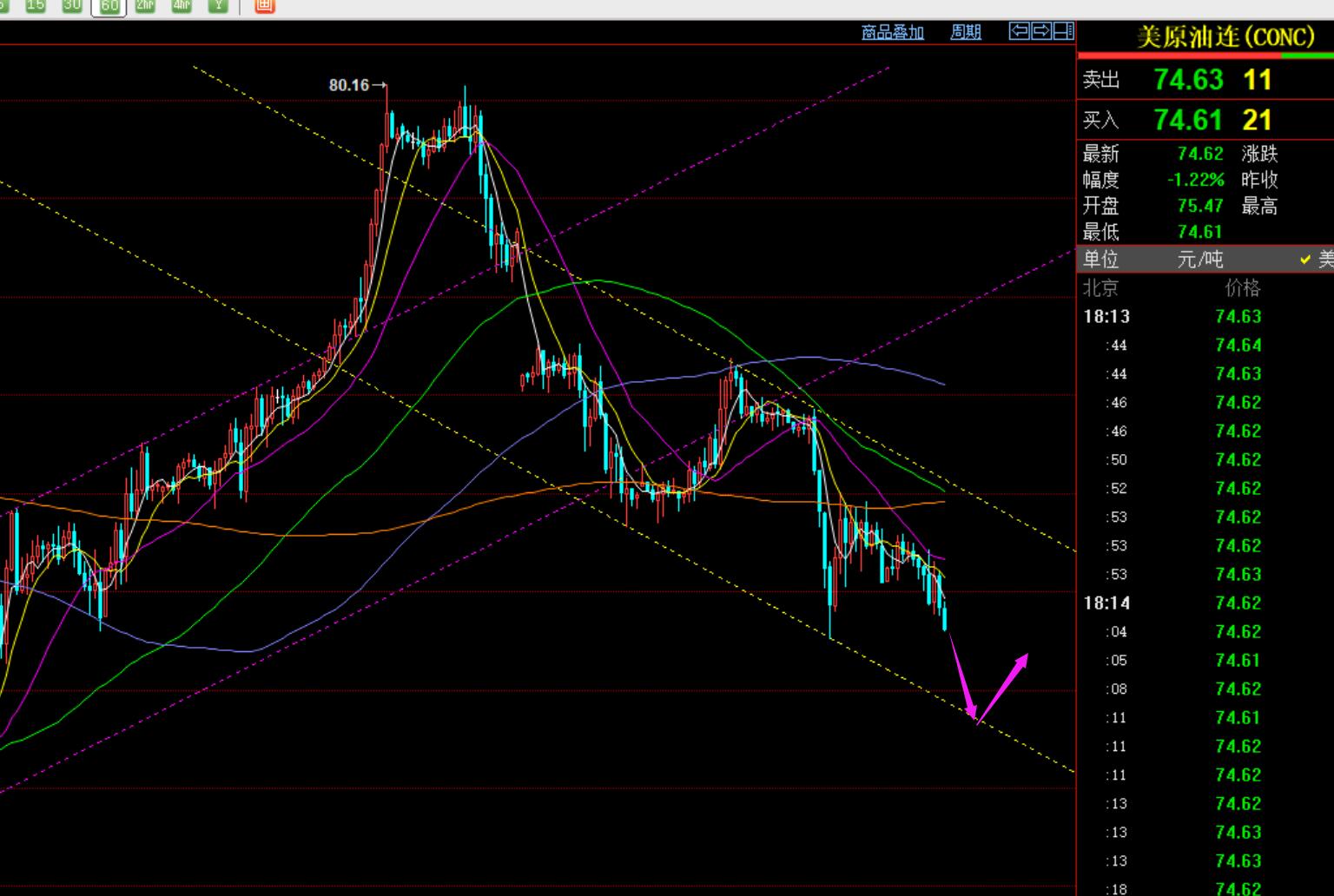Open the red grid layout icon
Image resolution: width=1334 pixels, height=896 pixels.
(x=265, y=5)
